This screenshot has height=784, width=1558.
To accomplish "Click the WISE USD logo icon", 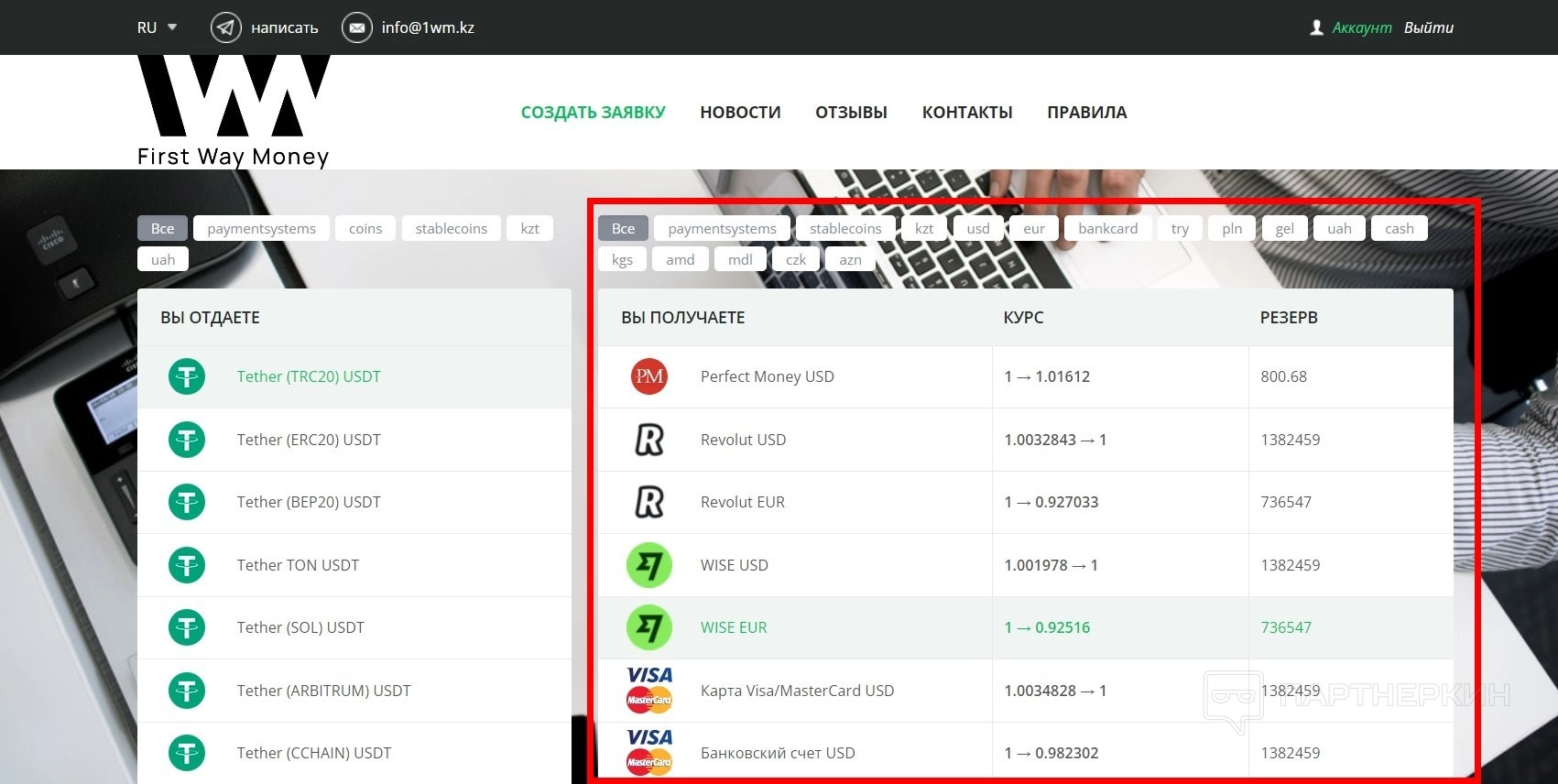I will pos(649,565).
